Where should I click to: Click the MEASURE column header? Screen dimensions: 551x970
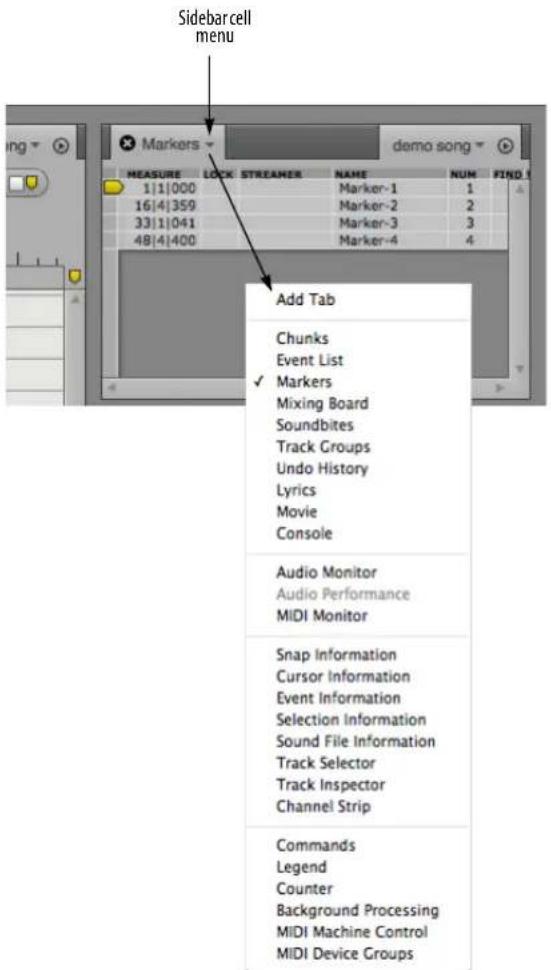[x=154, y=175]
